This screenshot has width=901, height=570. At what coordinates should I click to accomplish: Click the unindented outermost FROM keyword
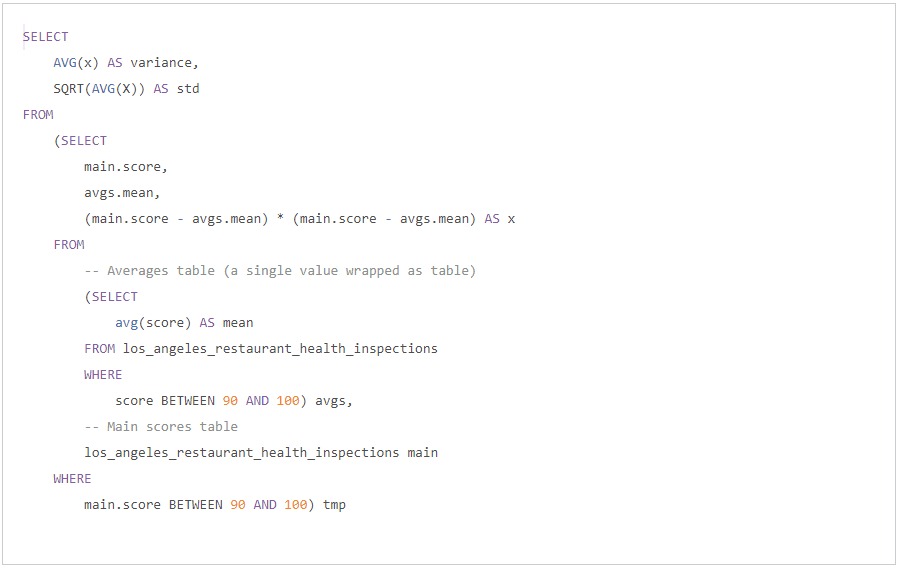38,115
